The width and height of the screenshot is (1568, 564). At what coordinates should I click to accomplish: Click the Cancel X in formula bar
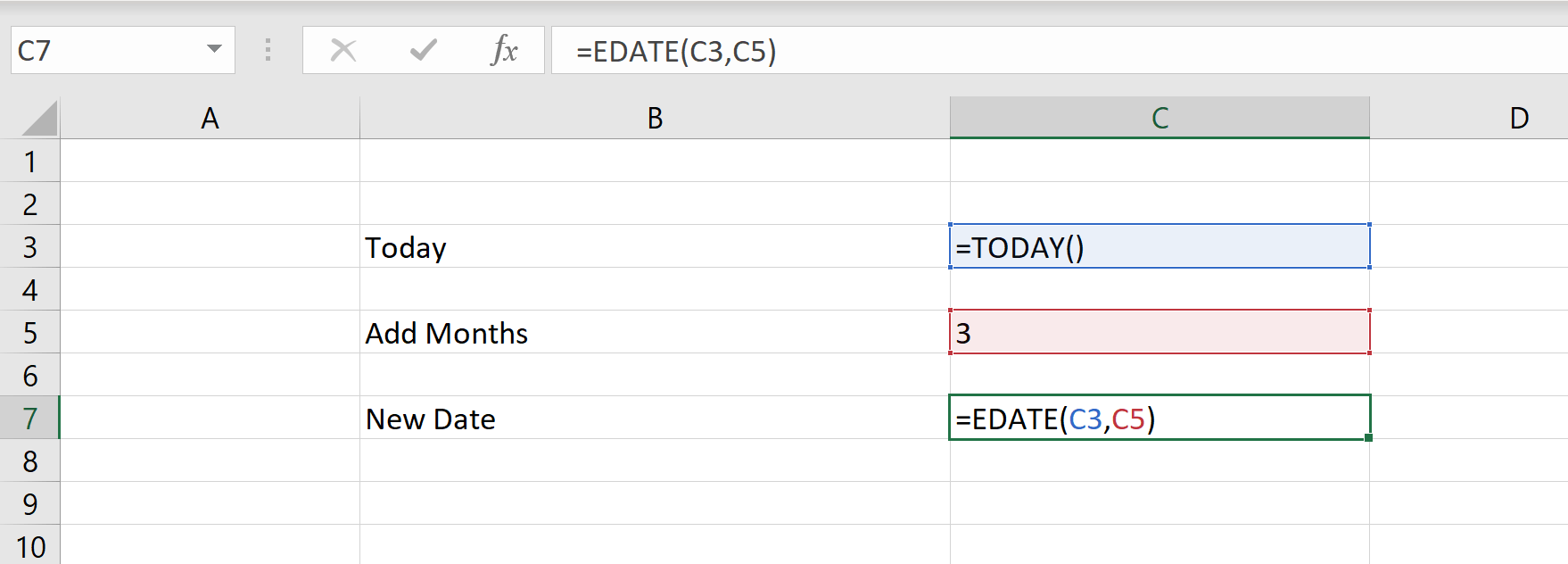pos(342,51)
